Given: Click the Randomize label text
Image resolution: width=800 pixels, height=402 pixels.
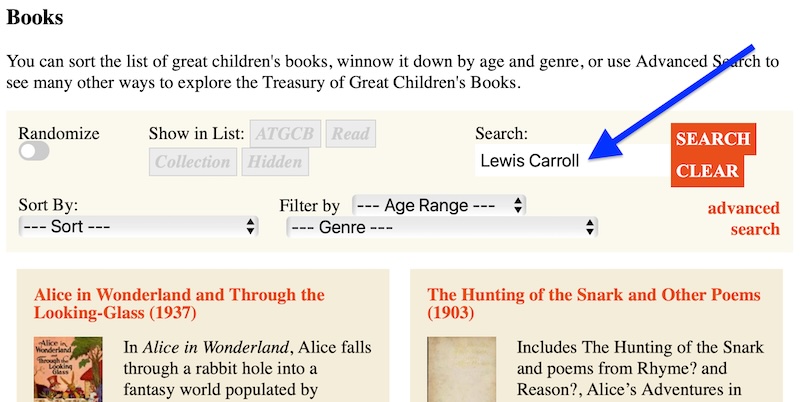Looking at the screenshot, I should click(x=59, y=133).
